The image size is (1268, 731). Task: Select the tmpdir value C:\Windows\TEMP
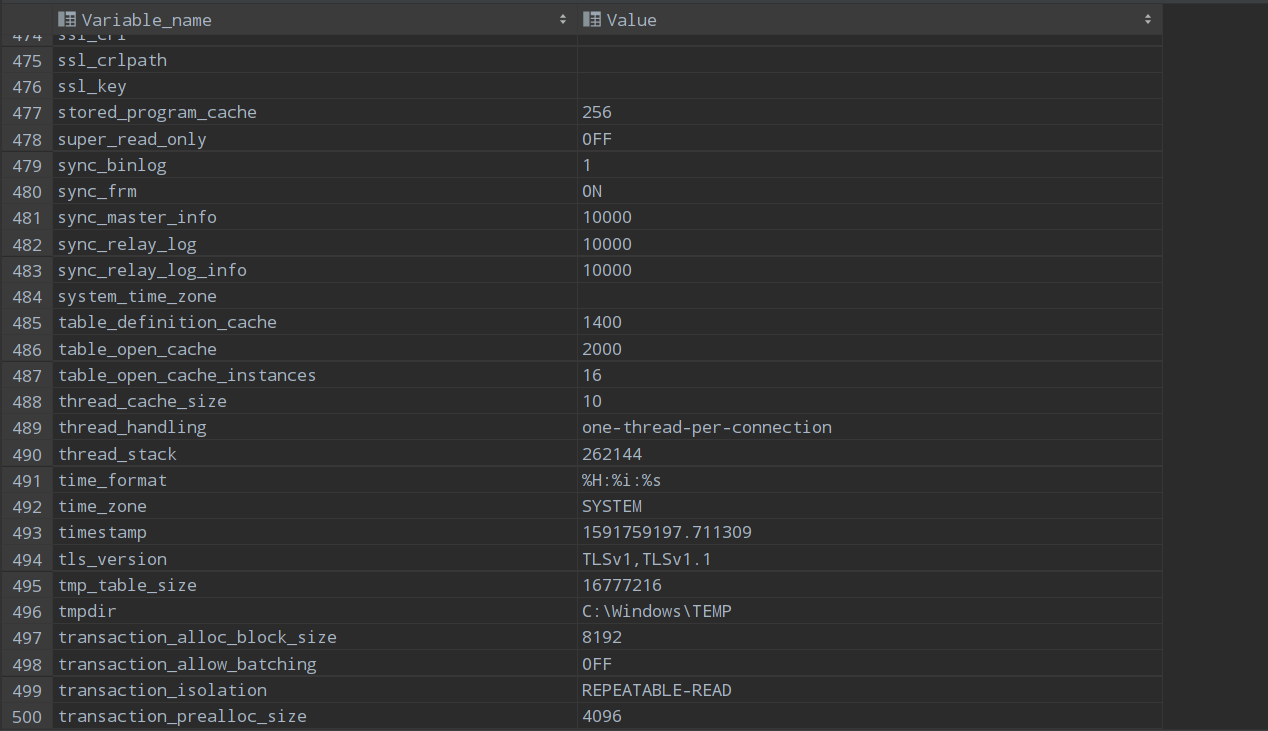tap(656, 611)
